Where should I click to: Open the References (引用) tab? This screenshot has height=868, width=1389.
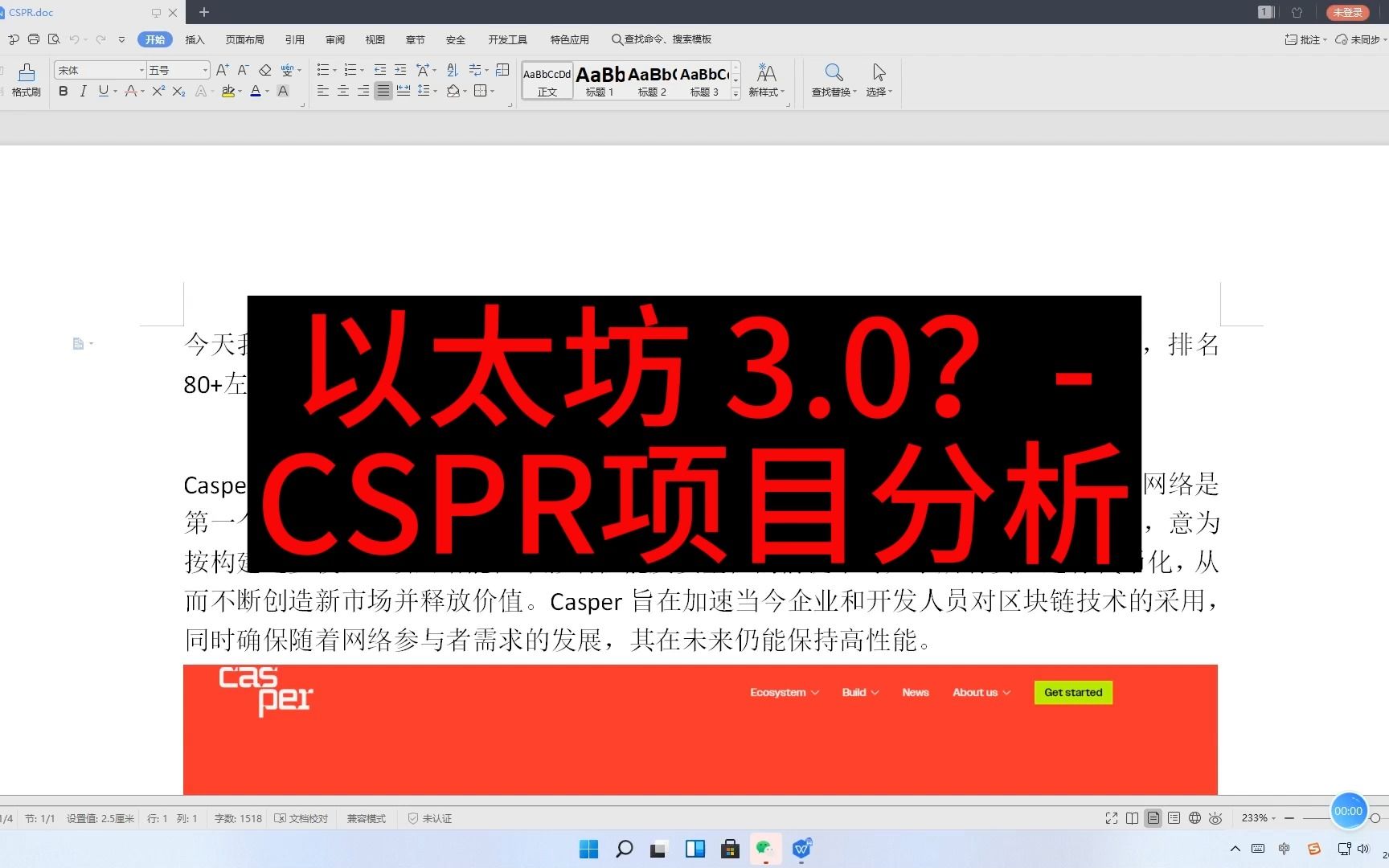[x=294, y=39]
